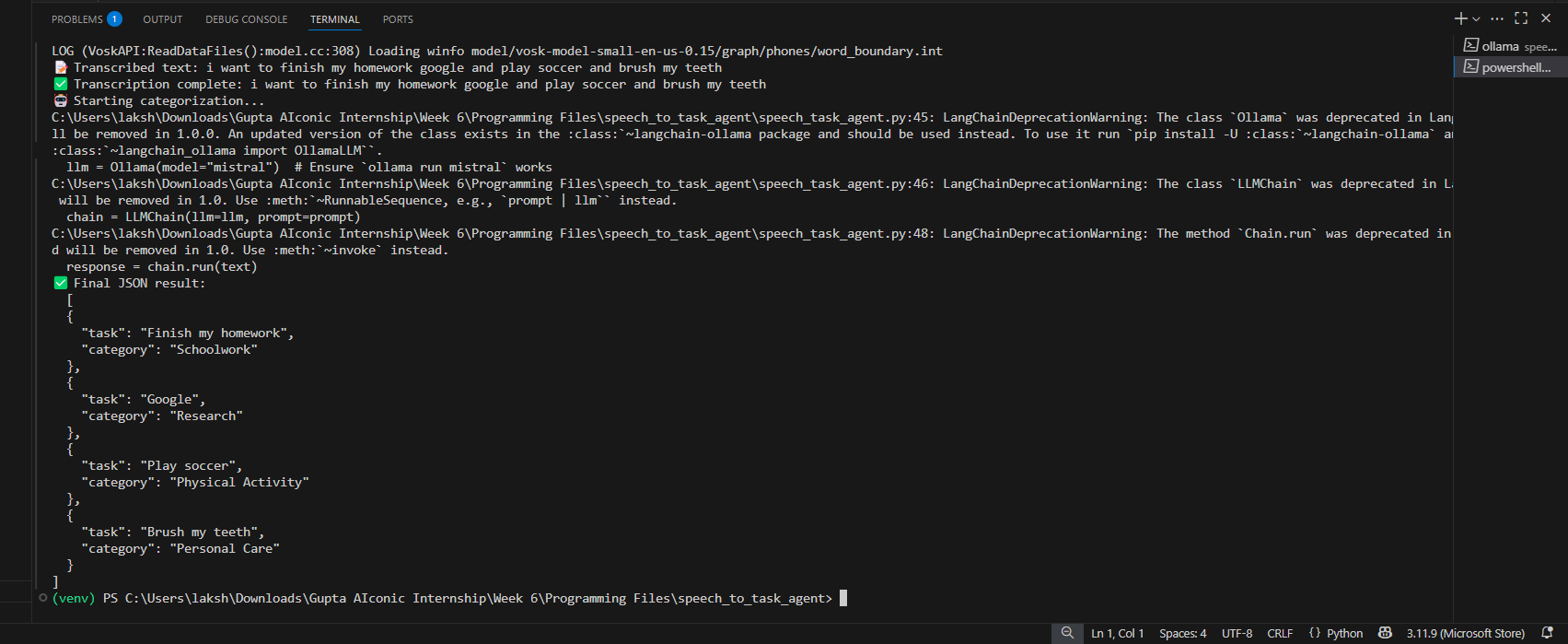This screenshot has height=644, width=1568.
Task: Click the line beginning "Transcription complete:"
Action: click(410, 84)
